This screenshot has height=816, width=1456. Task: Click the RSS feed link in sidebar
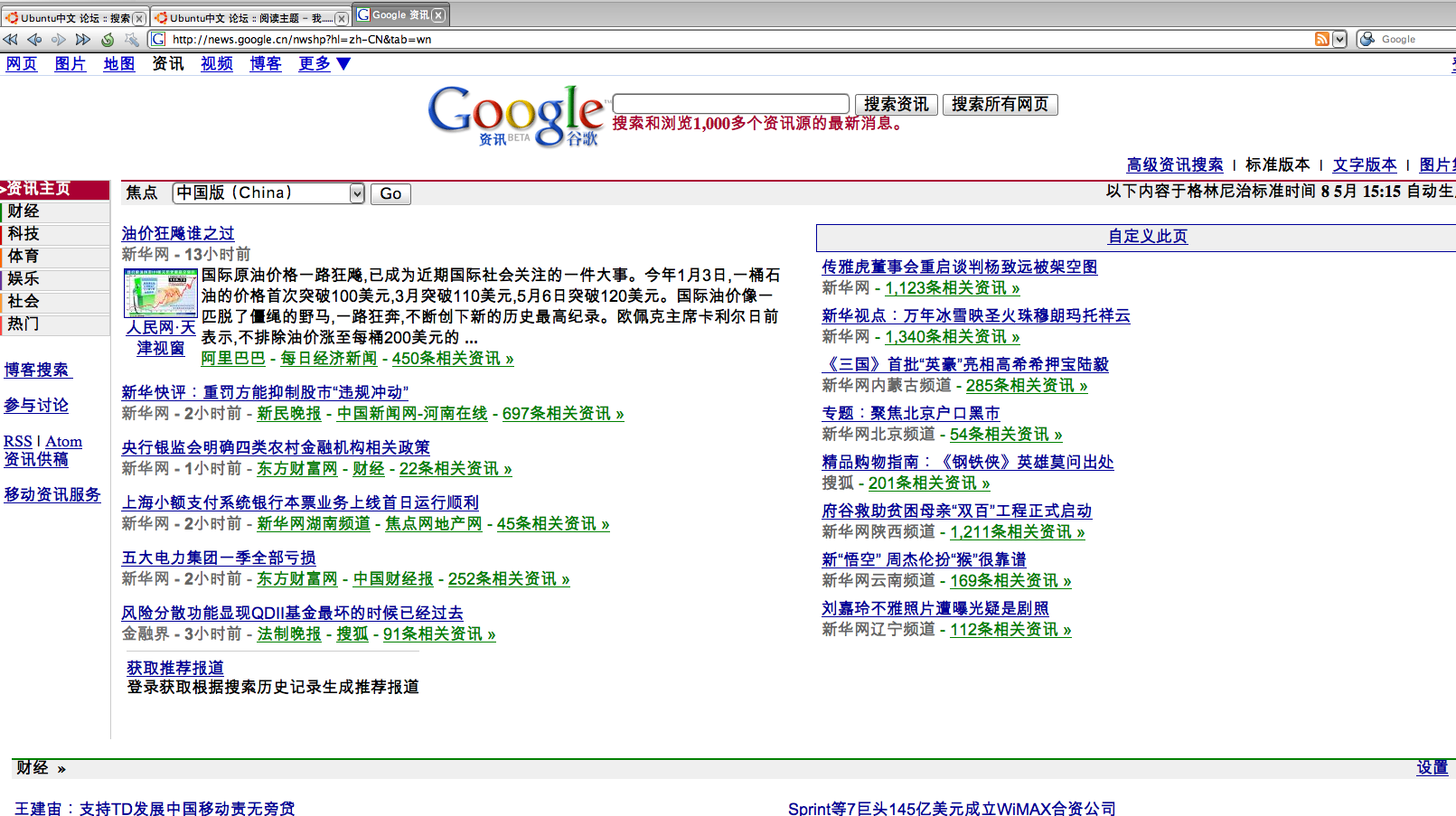pos(18,441)
